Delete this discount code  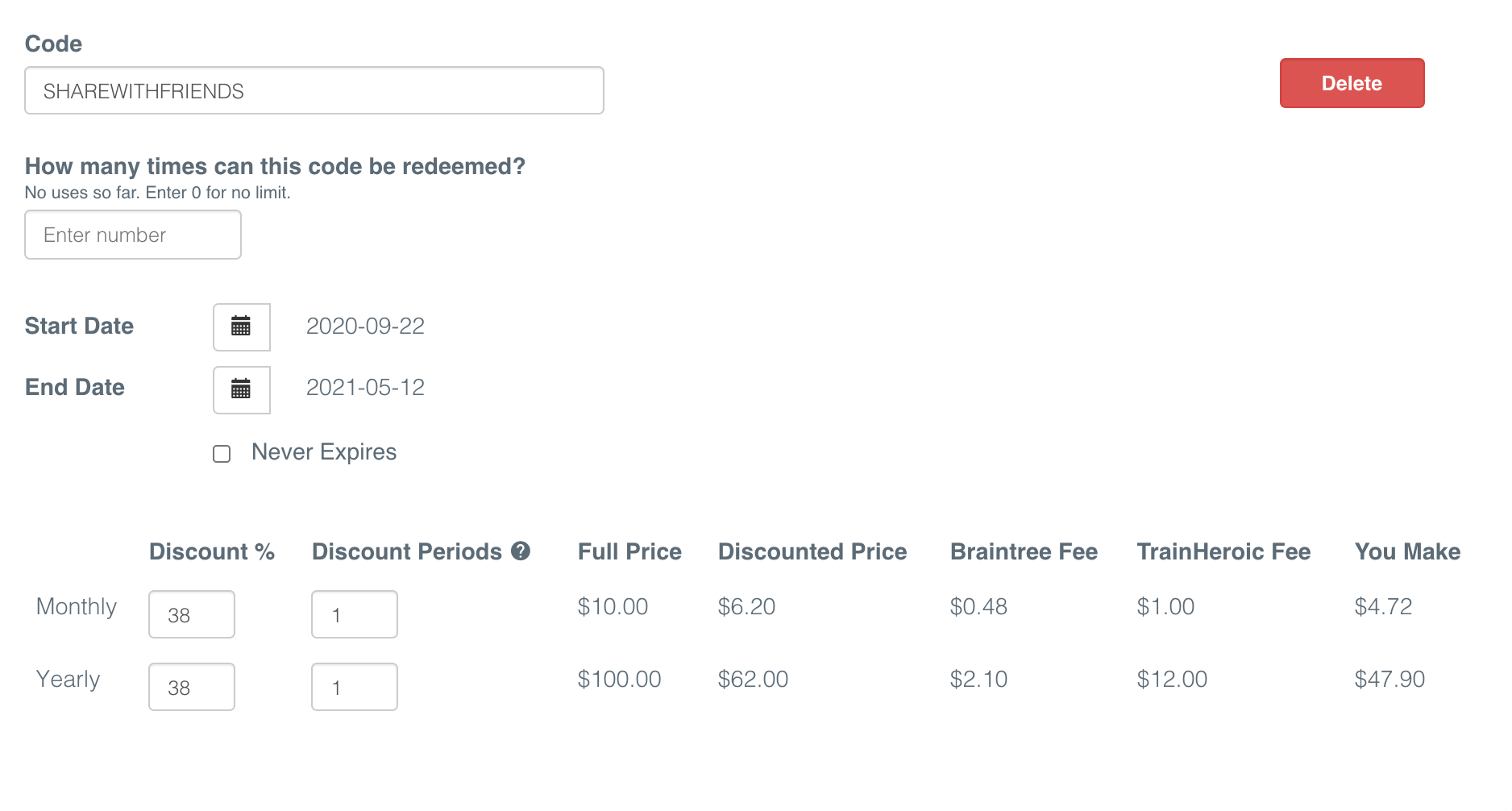(1352, 83)
